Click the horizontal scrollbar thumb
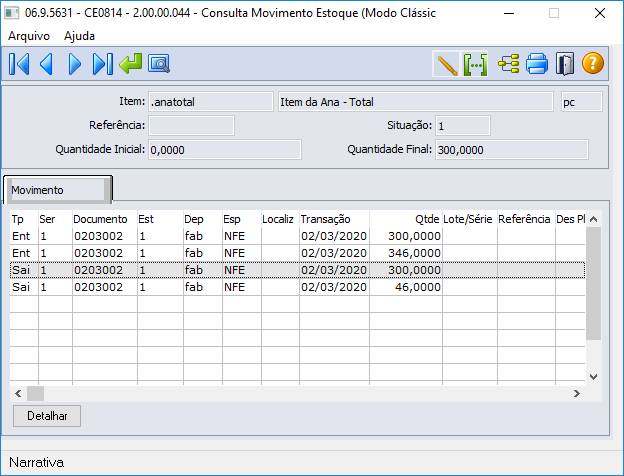 pos(35,394)
